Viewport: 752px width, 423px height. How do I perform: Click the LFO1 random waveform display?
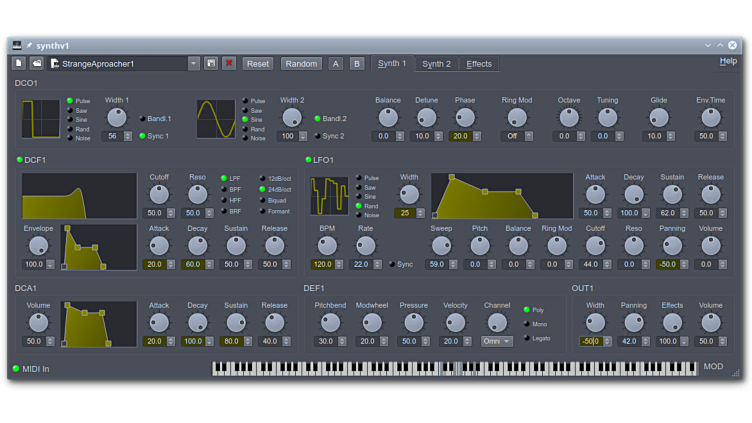click(329, 196)
